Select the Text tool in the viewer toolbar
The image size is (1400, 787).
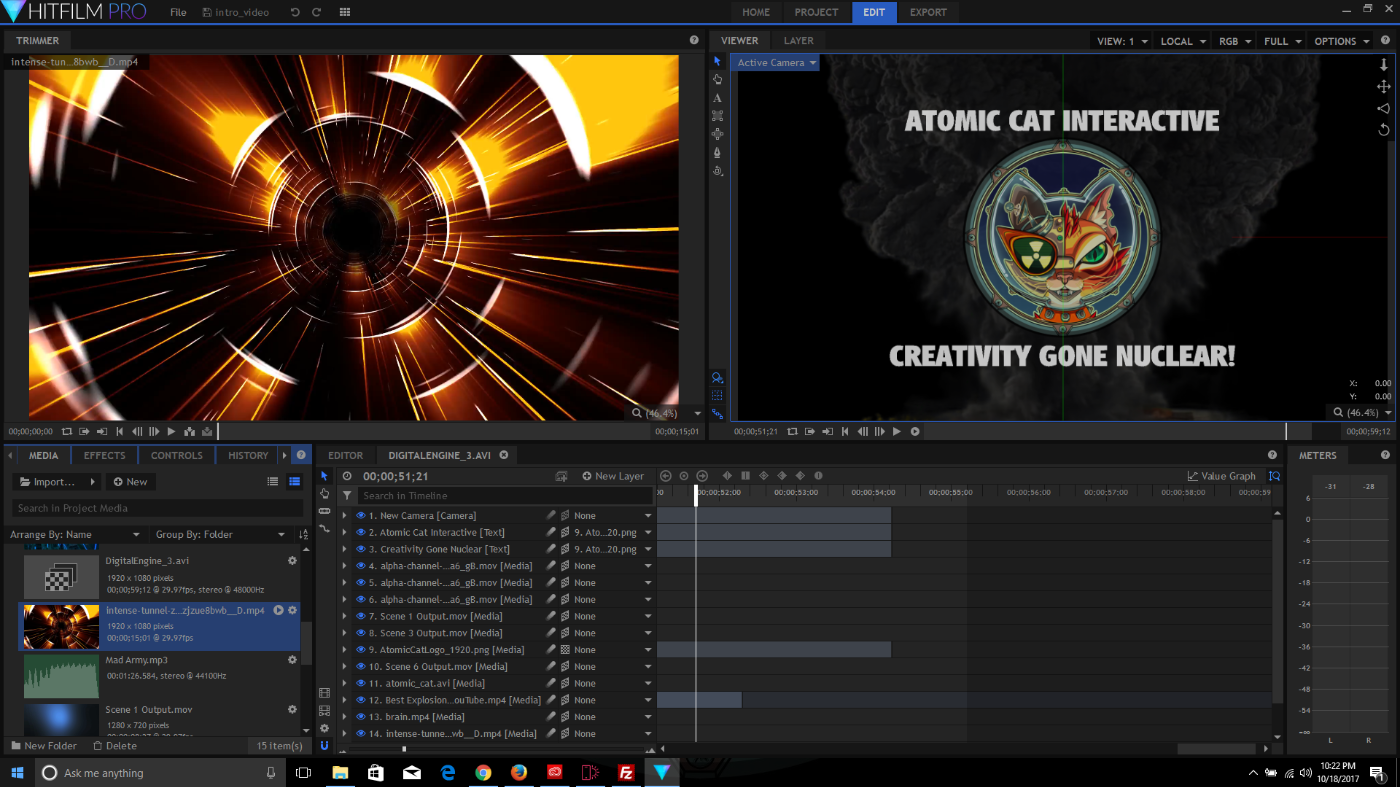[x=716, y=97]
